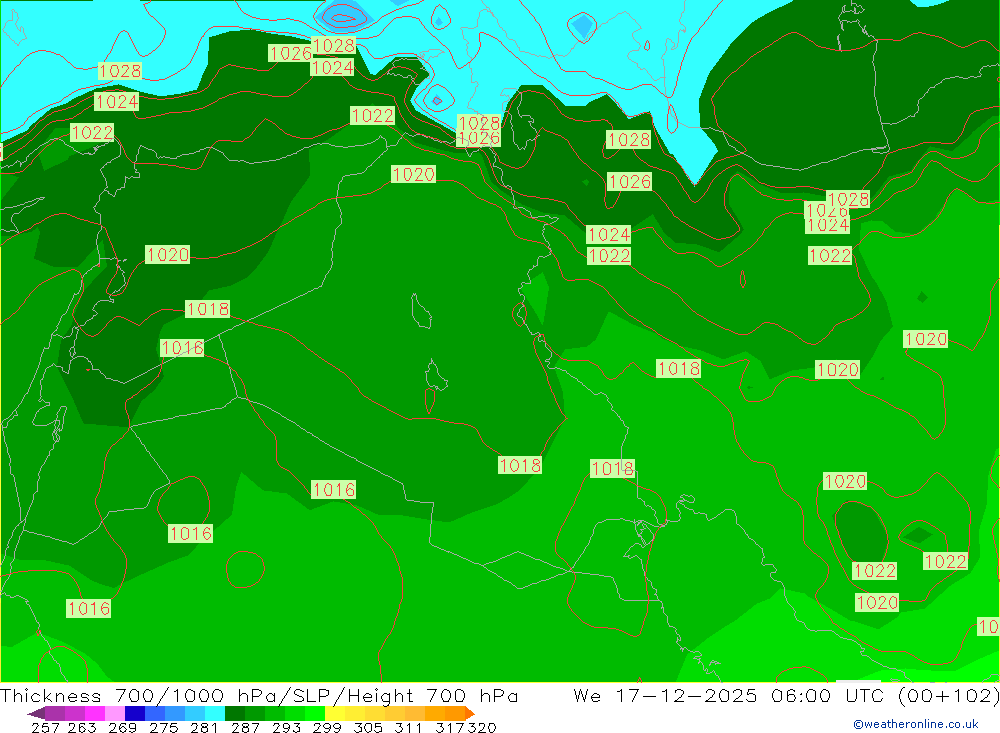Click the legend value 311
Image resolution: width=1000 pixels, height=733 pixels.
pyautogui.click(x=408, y=727)
